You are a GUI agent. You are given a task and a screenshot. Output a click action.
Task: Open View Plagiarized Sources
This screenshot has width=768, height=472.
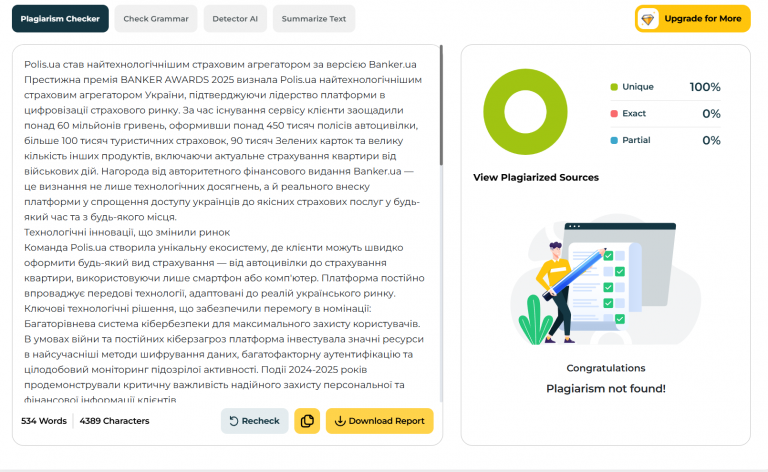(536, 177)
